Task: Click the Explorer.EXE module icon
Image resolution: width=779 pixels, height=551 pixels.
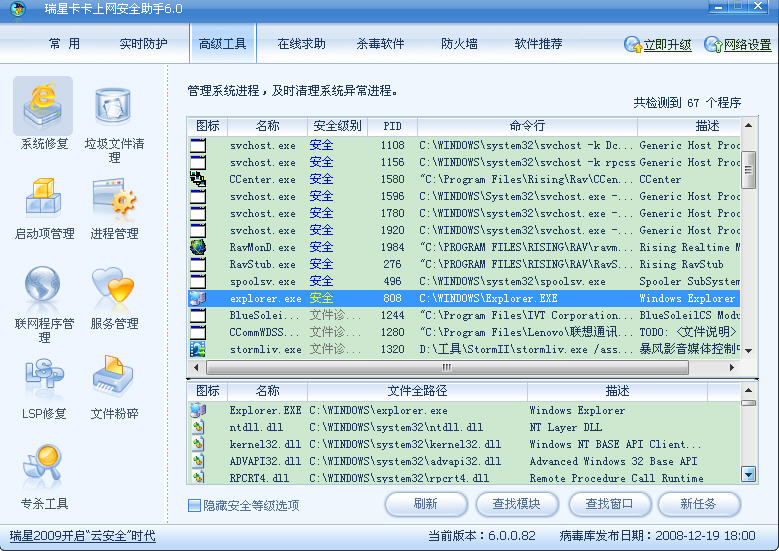Action: (198, 410)
